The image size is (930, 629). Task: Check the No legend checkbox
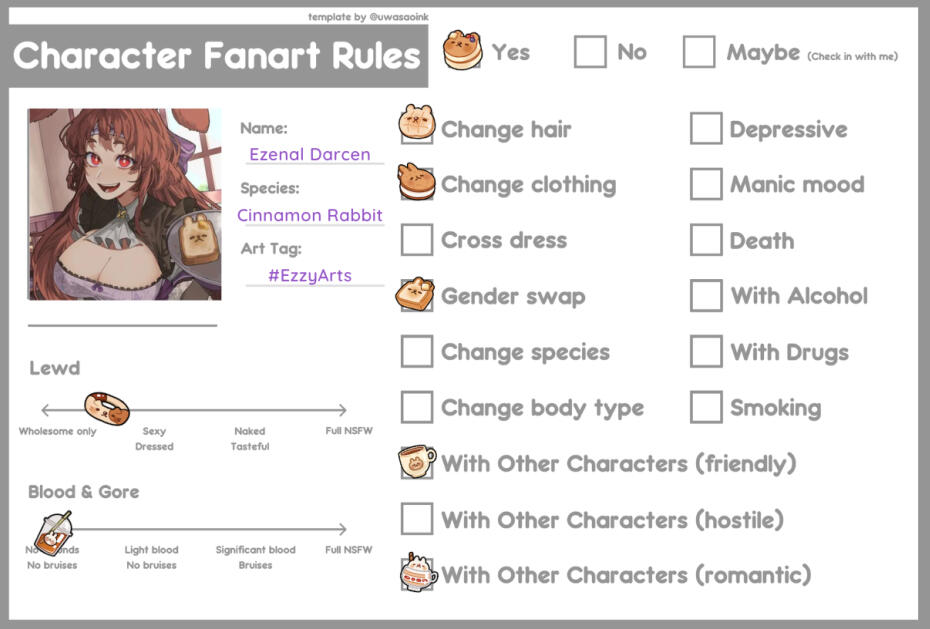(590, 52)
